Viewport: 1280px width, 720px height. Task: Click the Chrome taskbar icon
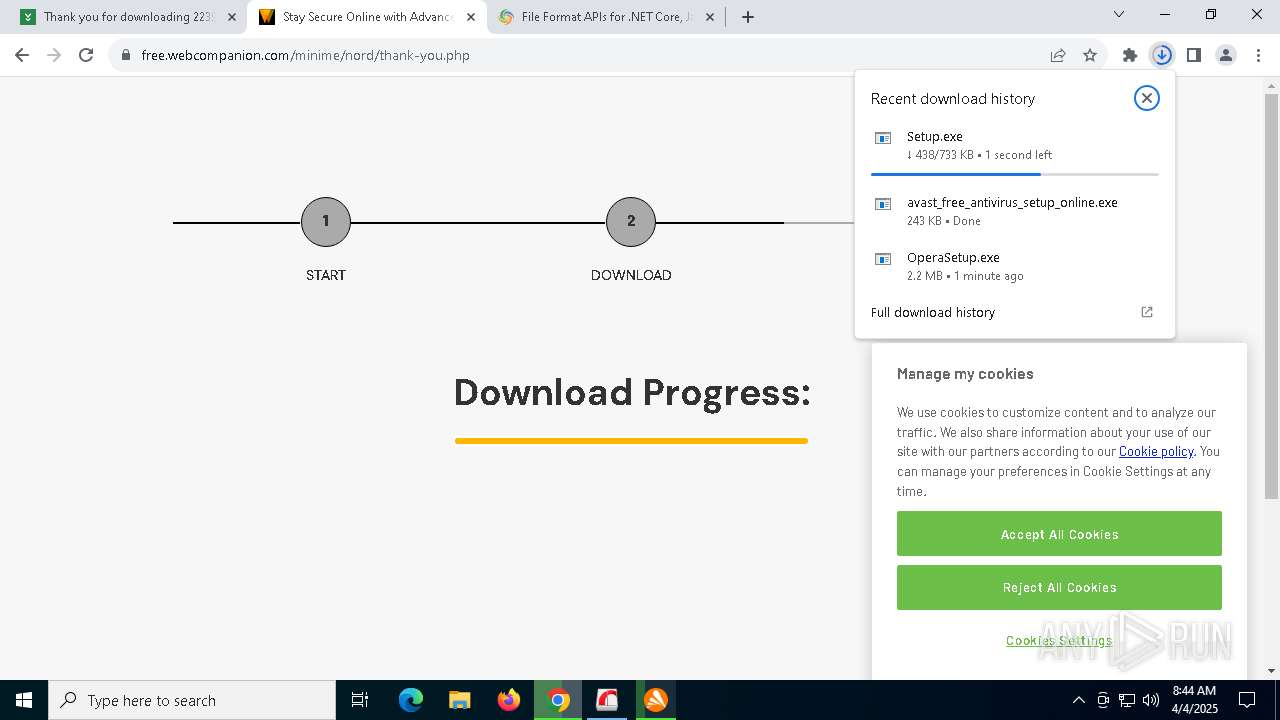(558, 700)
